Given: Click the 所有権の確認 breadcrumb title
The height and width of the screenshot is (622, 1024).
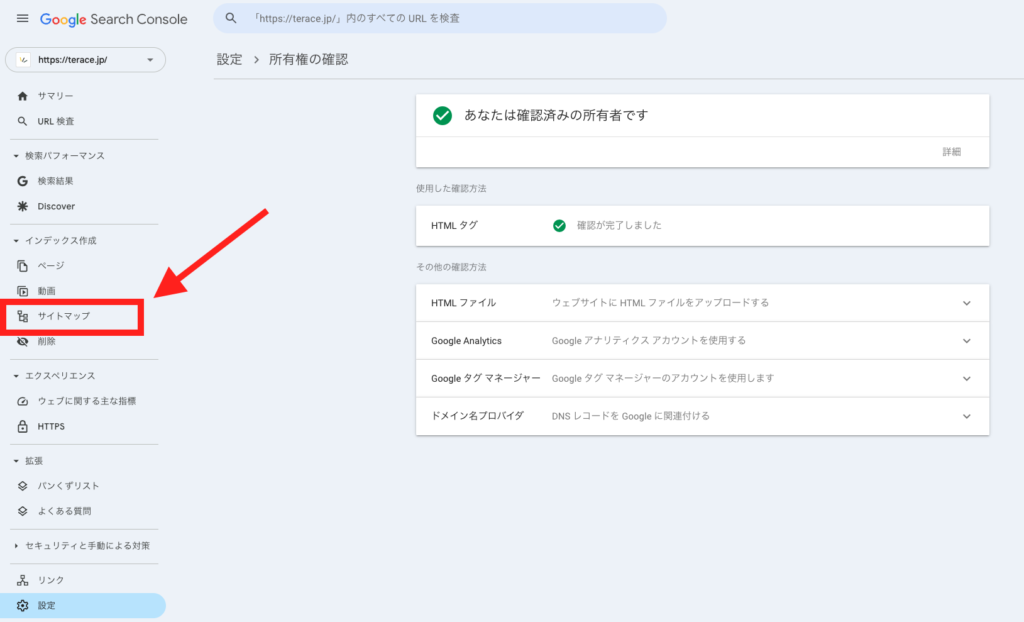Looking at the screenshot, I should 308,59.
